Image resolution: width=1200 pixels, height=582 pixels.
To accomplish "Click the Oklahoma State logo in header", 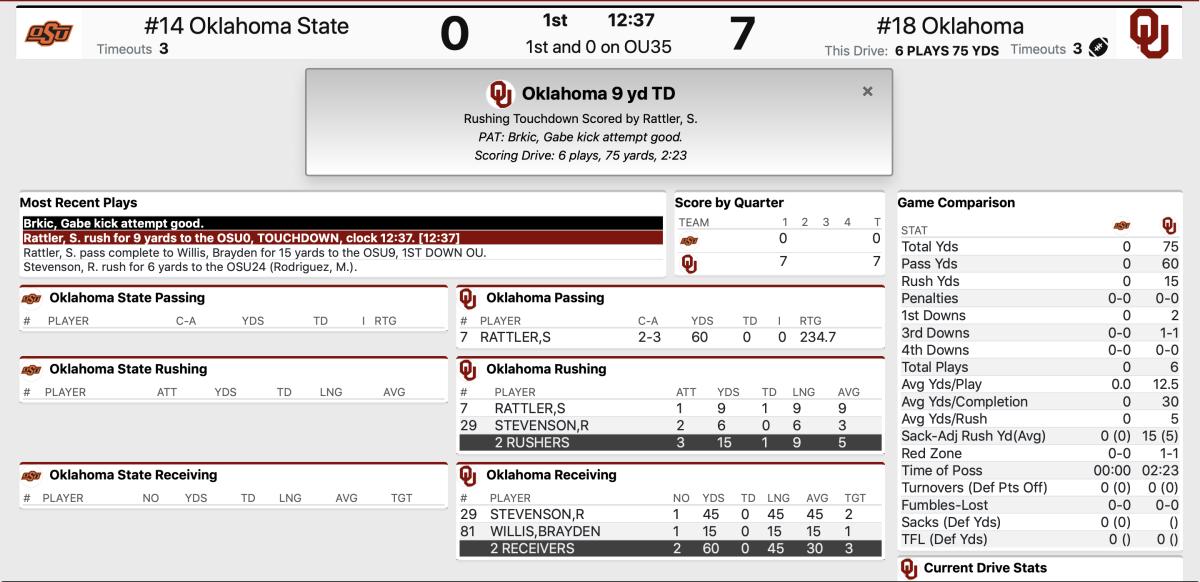I will click(49, 33).
